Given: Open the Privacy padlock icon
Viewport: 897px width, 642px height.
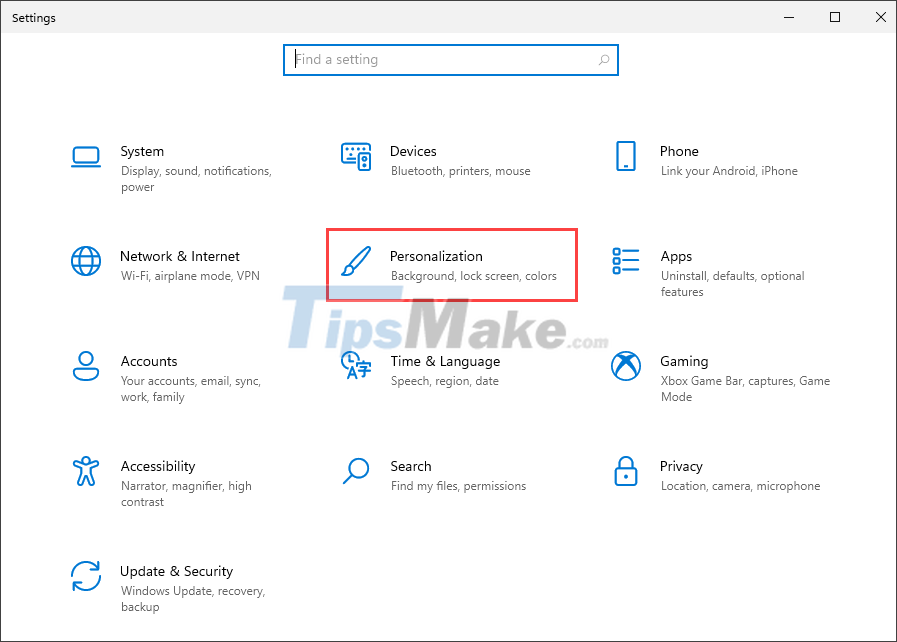Looking at the screenshot, I should (x=626, y=471).
